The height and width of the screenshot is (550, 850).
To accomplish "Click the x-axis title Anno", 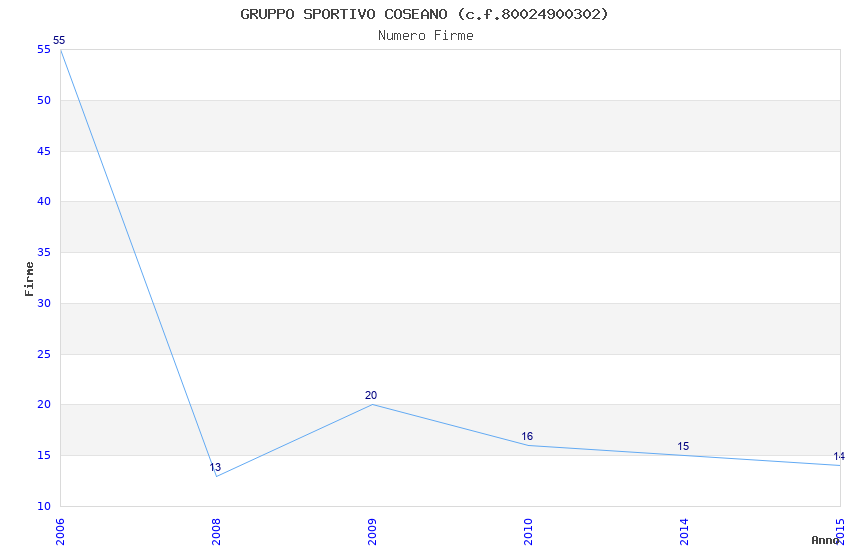I will coord(825,540).
